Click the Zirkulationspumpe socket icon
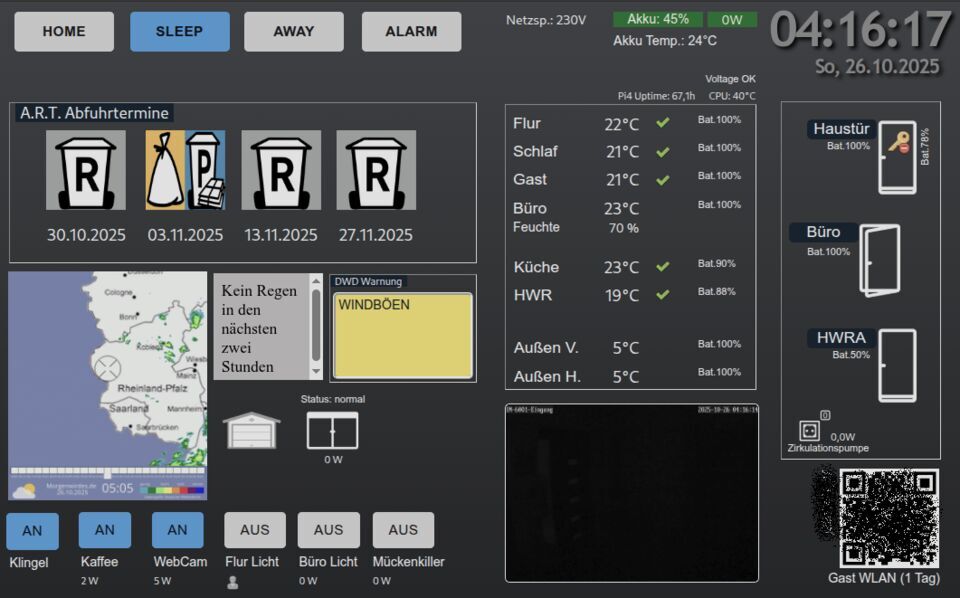This screenshot has width=960, height=598. click(x=810, y=431)
